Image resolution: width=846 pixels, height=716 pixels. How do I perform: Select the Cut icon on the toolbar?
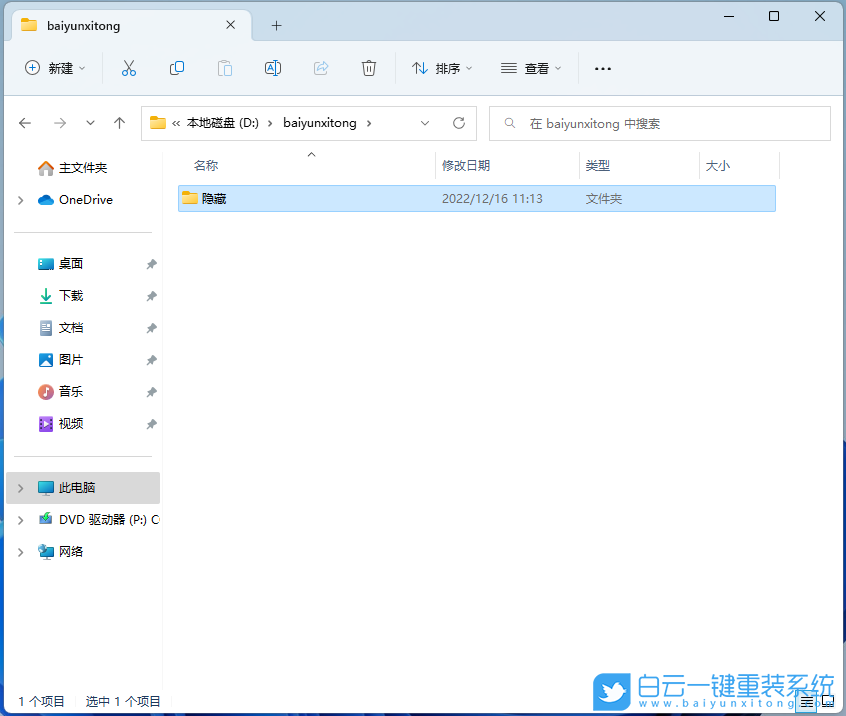click(x=127, y=68)
